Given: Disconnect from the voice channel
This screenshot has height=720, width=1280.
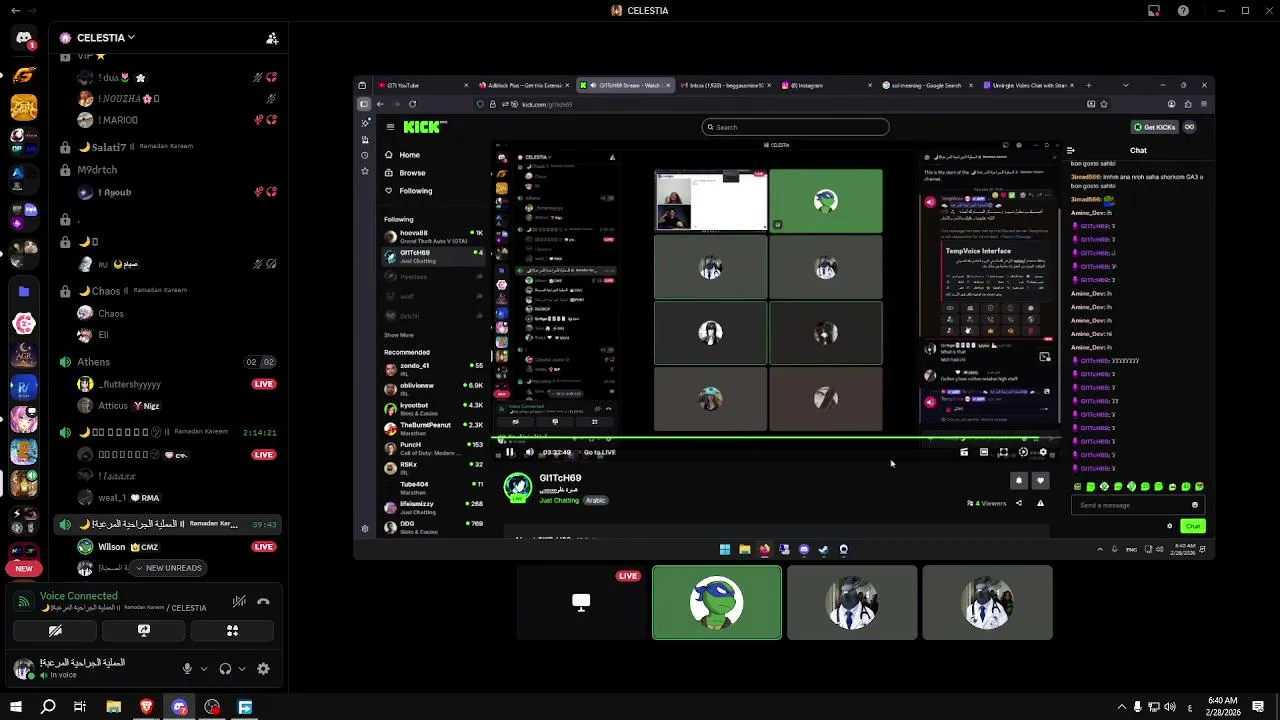Looking at the screenshot, I should [x=263, y=602].
